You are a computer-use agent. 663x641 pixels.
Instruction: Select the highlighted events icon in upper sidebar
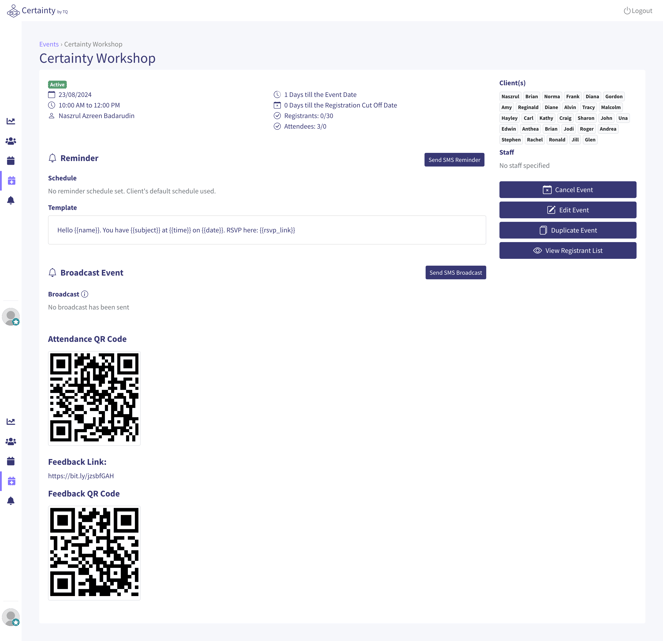click(x=11, y=181)
